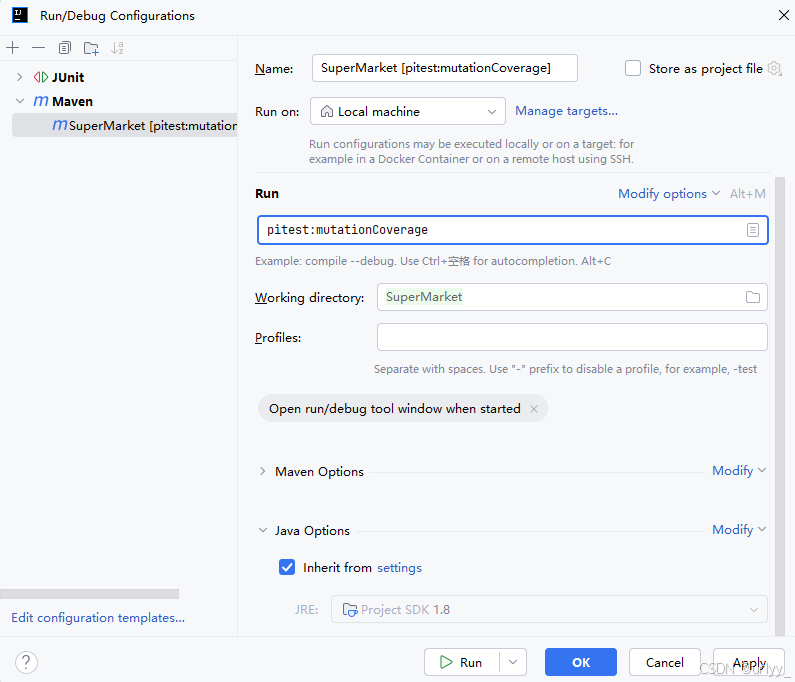Click the IntelliJ IDEA logo in title bar
Screen dimensions: 795x682
pos(20,15)
